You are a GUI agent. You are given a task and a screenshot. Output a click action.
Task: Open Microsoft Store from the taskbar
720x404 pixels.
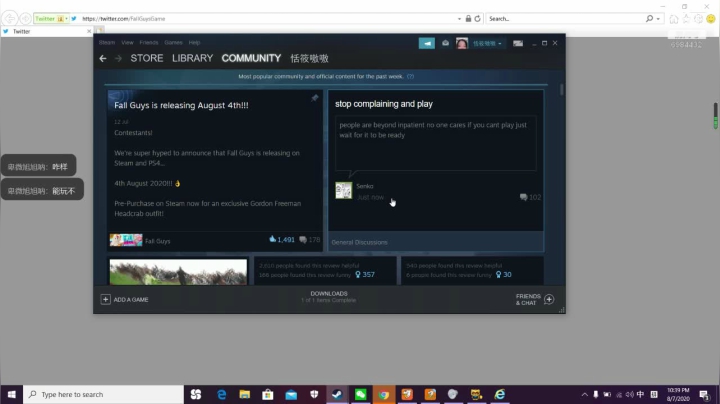point(268,394)
